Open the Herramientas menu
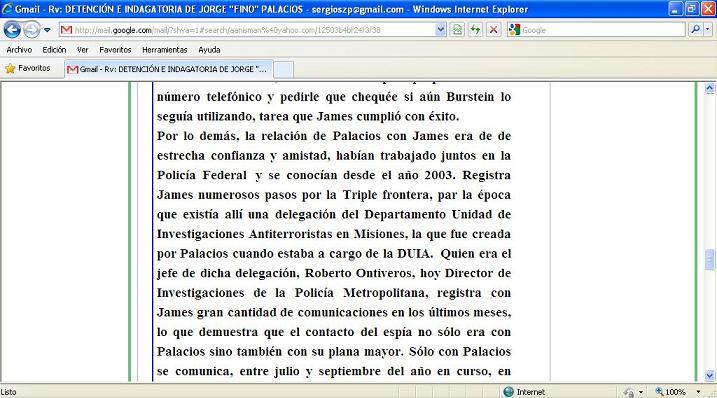This screenshot has height=398, width=717. [x=165, y=49]
